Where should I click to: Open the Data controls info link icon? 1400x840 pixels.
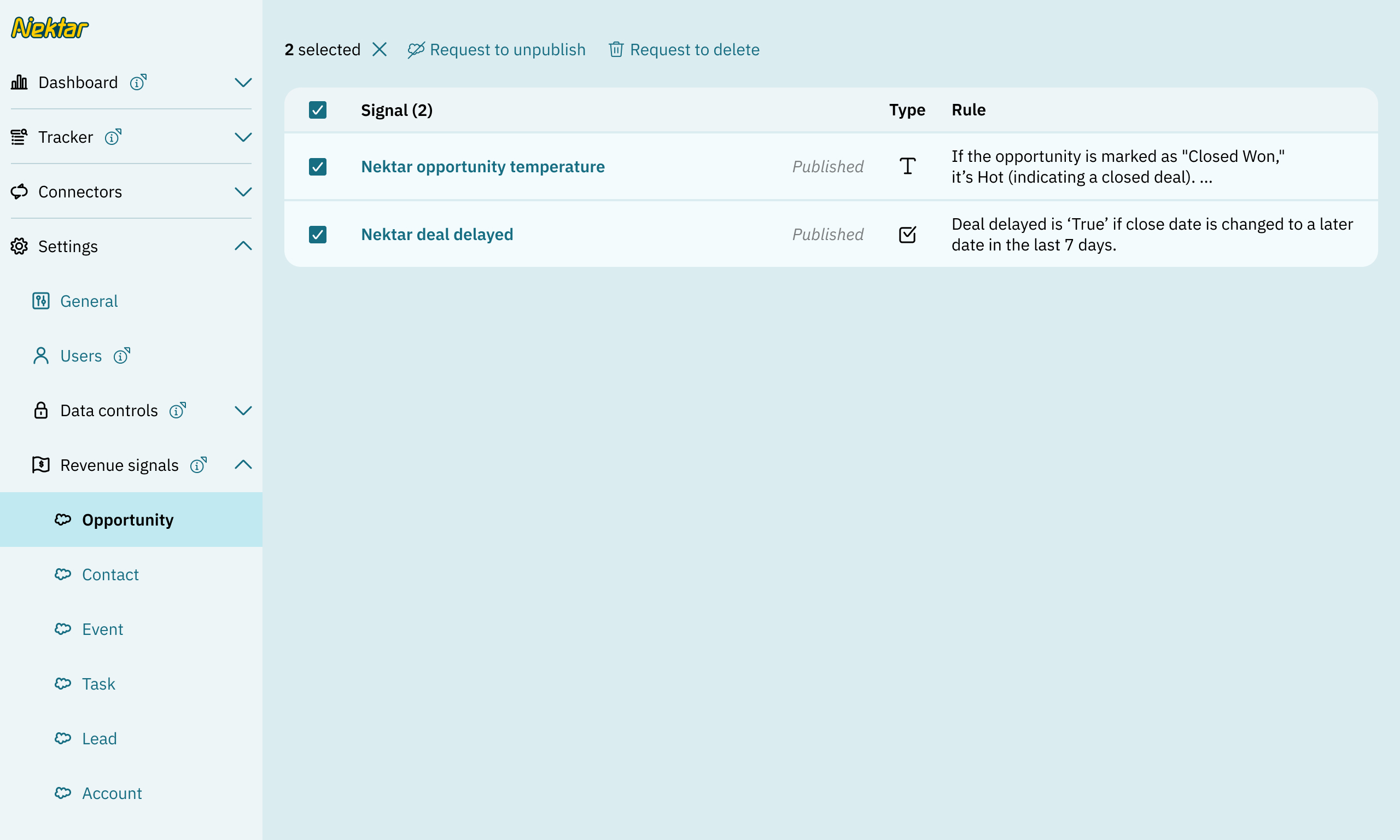[178, 410]
